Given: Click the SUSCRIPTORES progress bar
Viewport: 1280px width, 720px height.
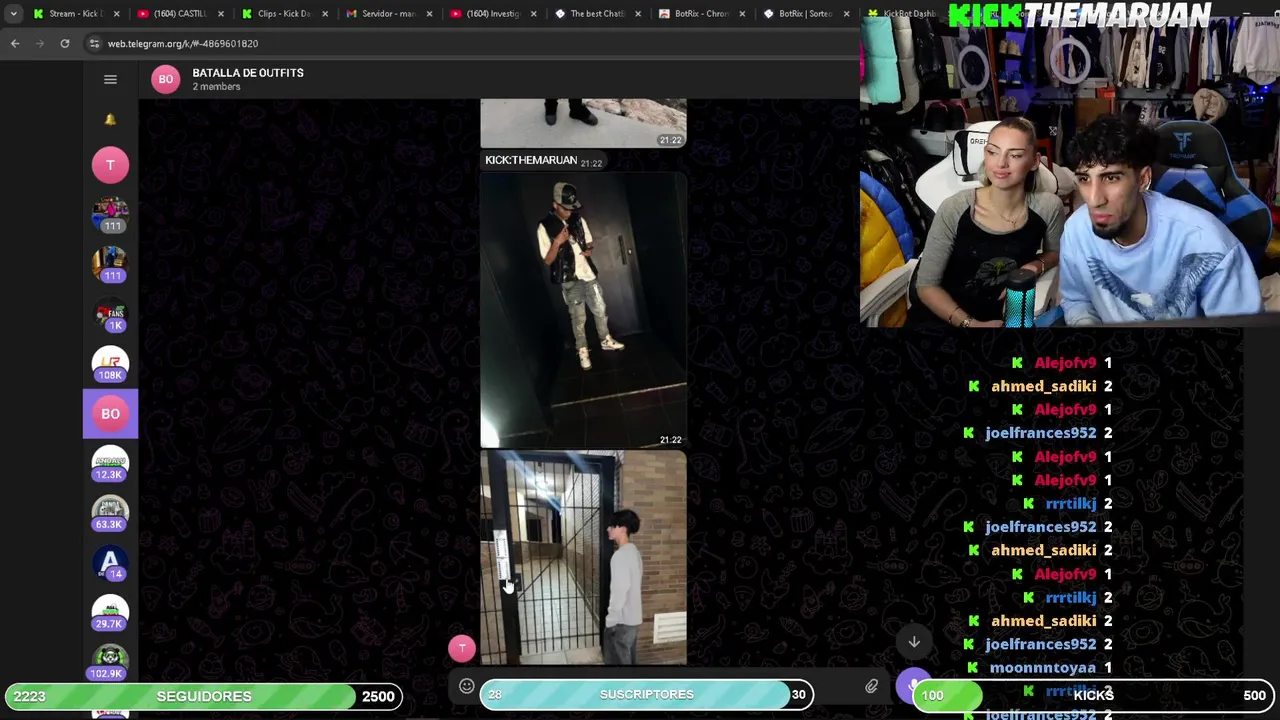Looking at the screenshot, I should pos(646,694).
